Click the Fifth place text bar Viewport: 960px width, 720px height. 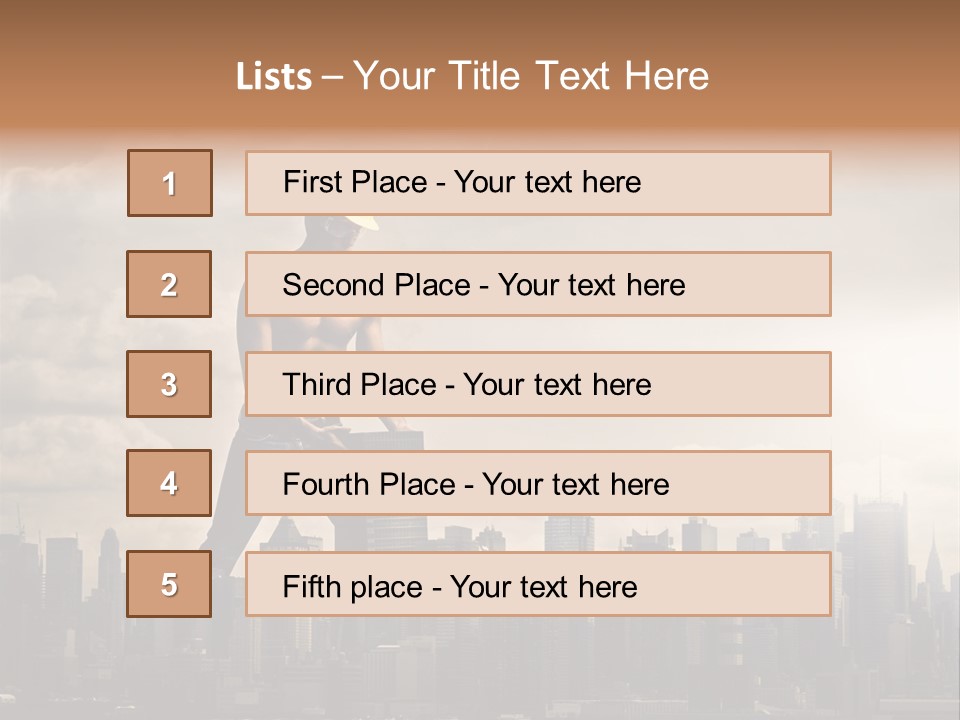pos(538,585)
